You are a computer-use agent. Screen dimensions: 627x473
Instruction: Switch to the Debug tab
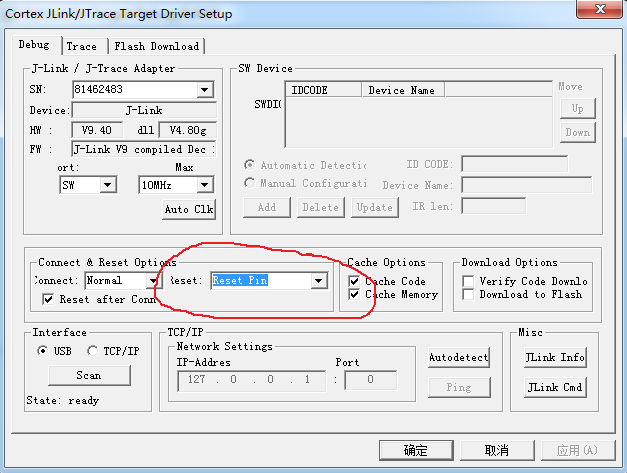(x=34, y=45)
